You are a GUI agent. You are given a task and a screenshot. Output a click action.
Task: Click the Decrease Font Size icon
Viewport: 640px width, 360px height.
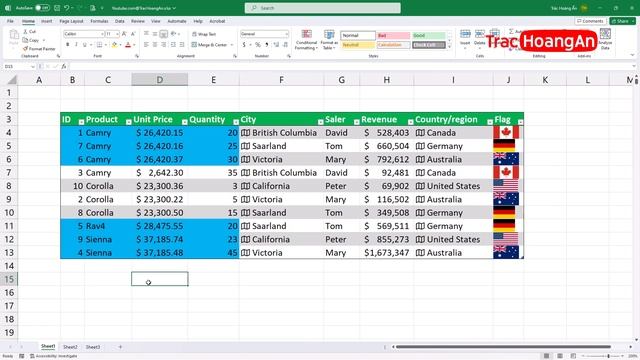coord(133,34)
